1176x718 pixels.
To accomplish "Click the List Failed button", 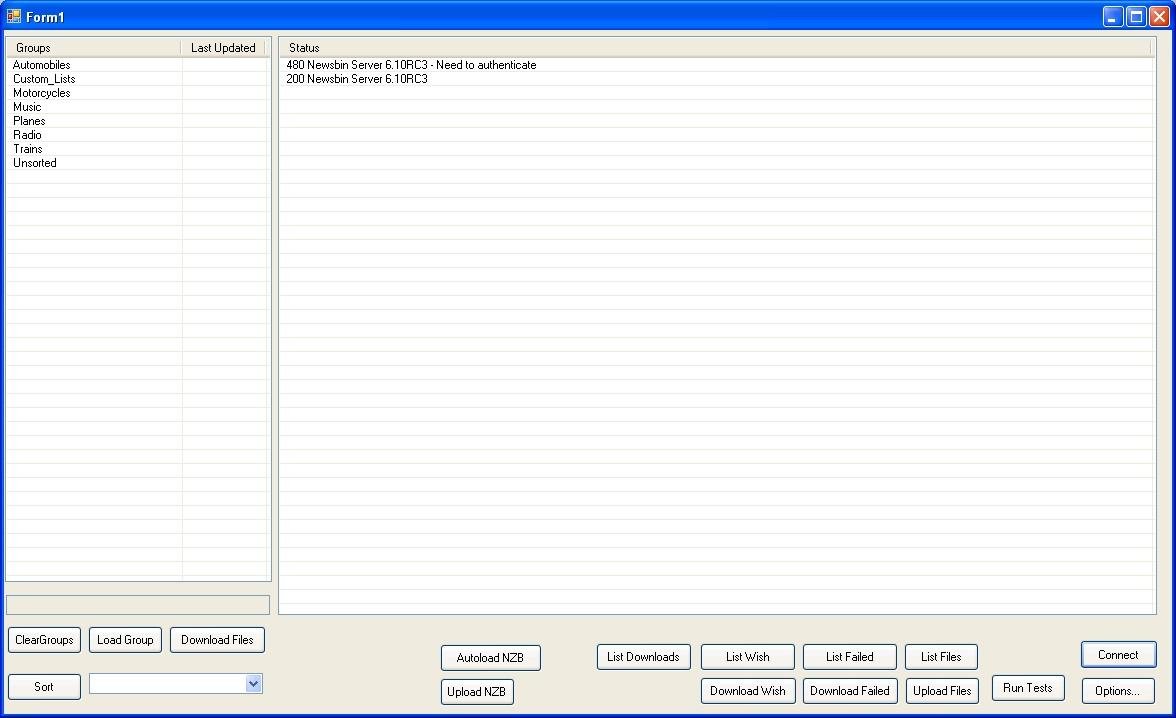I will click(x=850, y=657).
